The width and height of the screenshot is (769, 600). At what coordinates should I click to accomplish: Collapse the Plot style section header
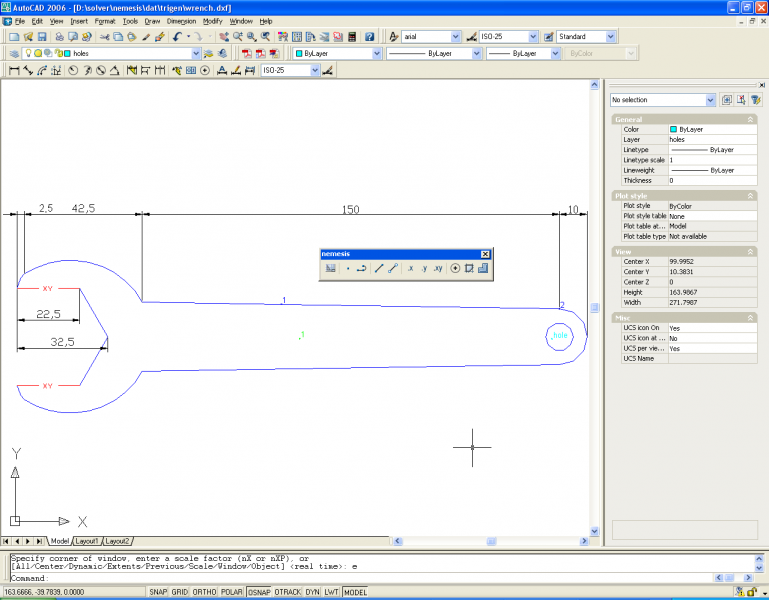point(751,196)
